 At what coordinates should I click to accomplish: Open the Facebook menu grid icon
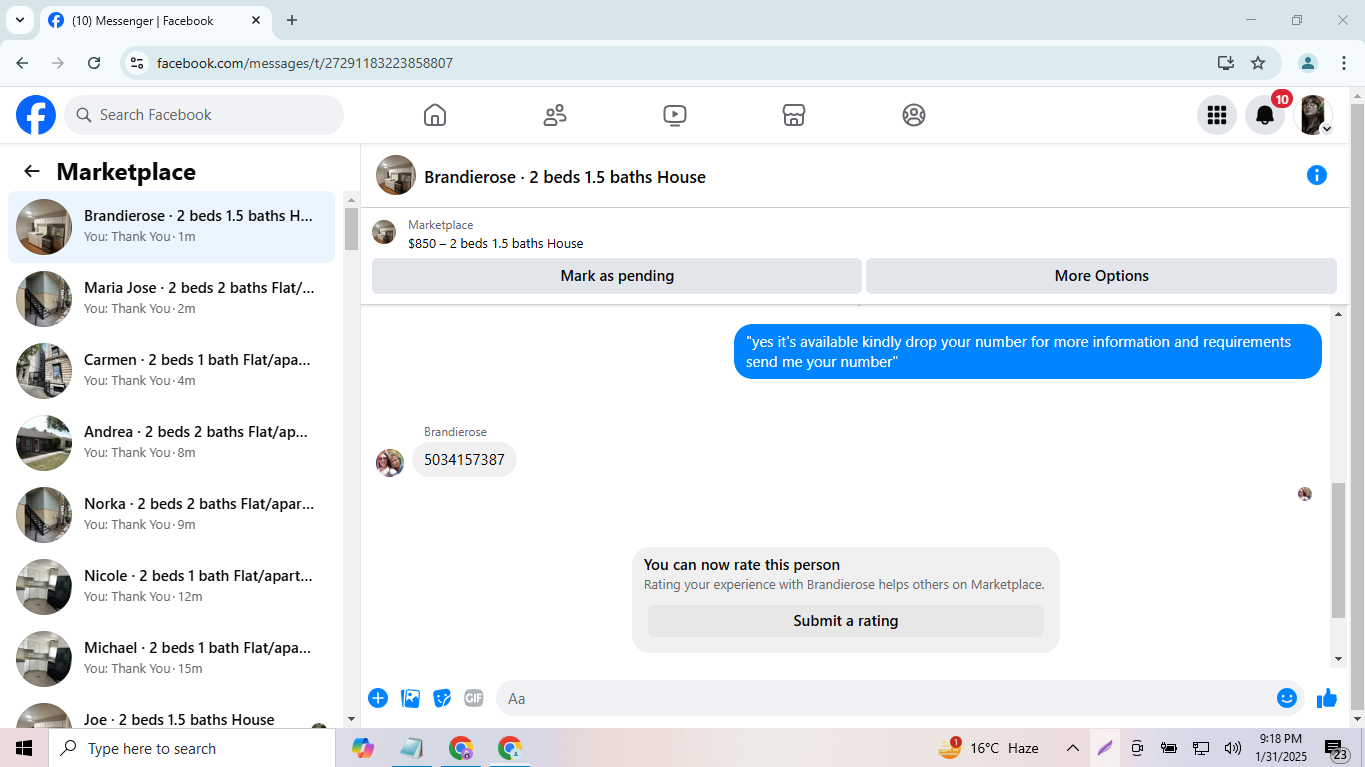tap(1217, 115)
